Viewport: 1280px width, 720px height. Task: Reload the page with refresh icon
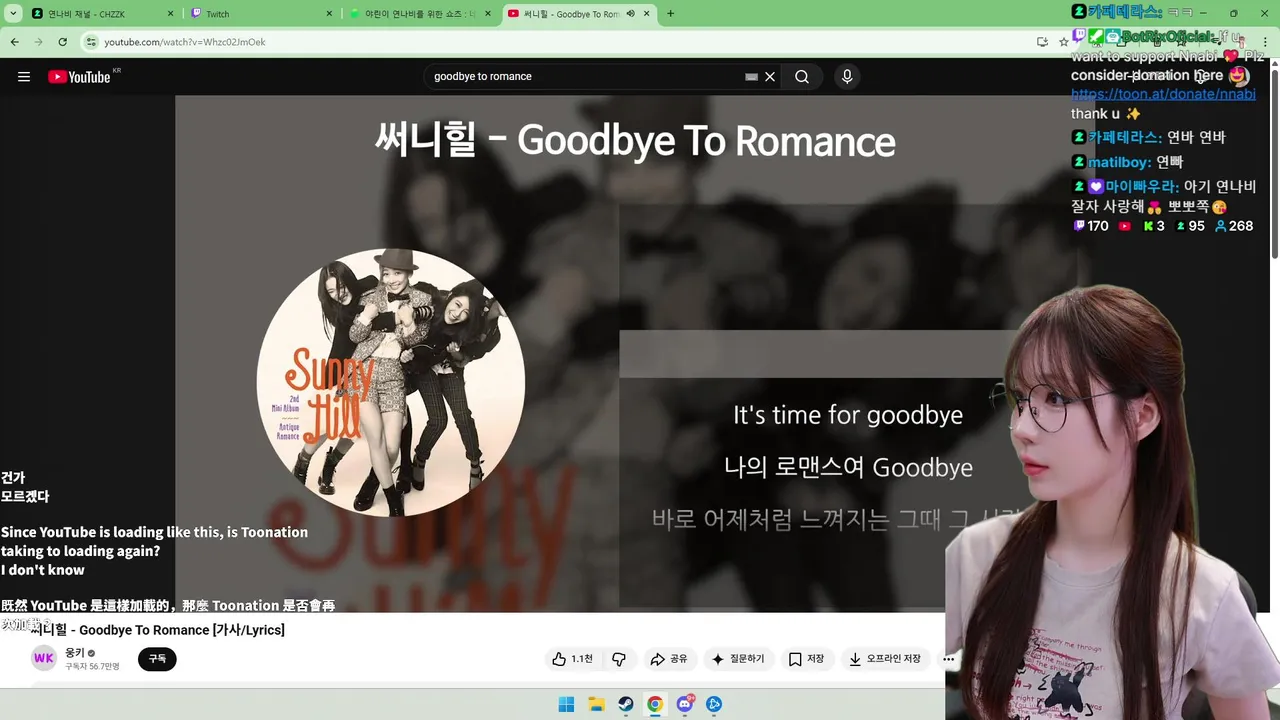[63, 42]
